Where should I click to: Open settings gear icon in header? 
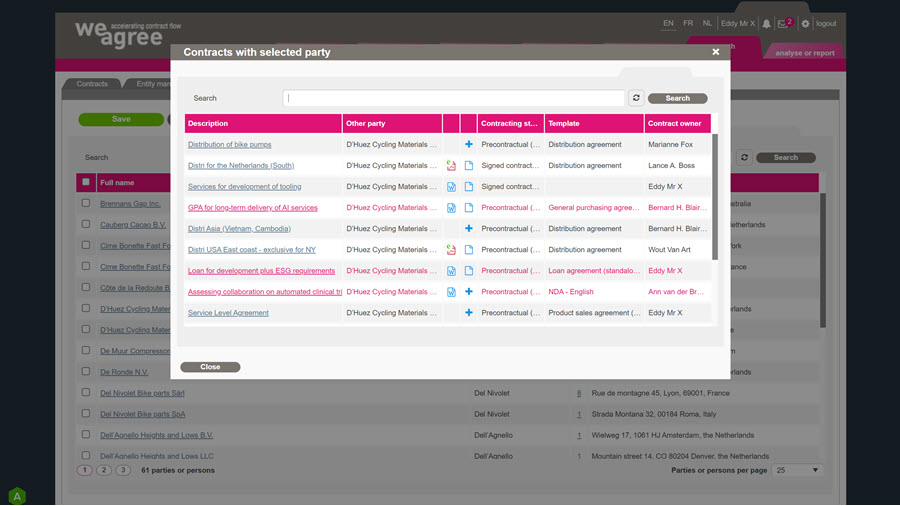(x=805, y=24)
